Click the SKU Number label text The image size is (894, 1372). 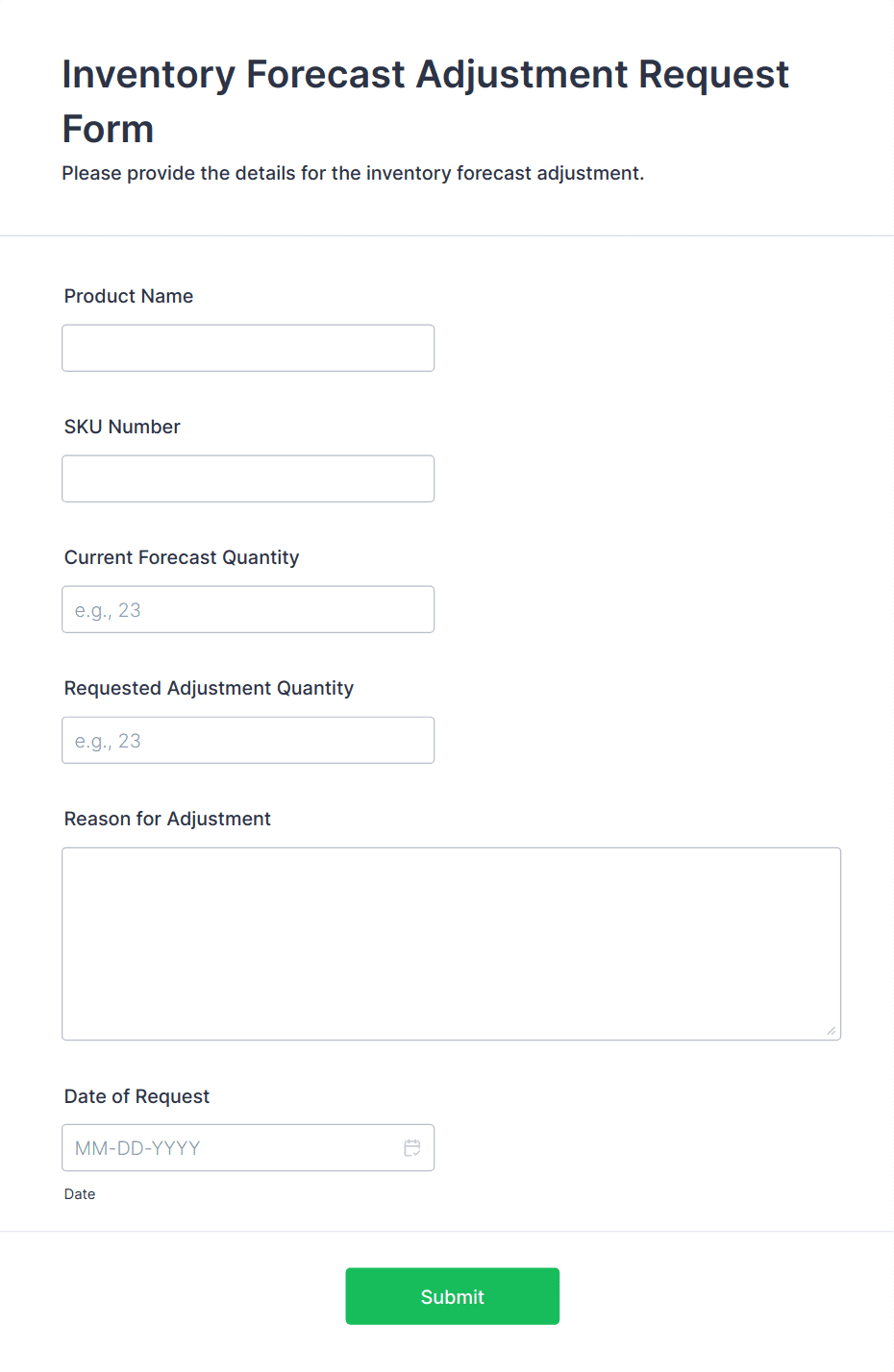[122, 427]
